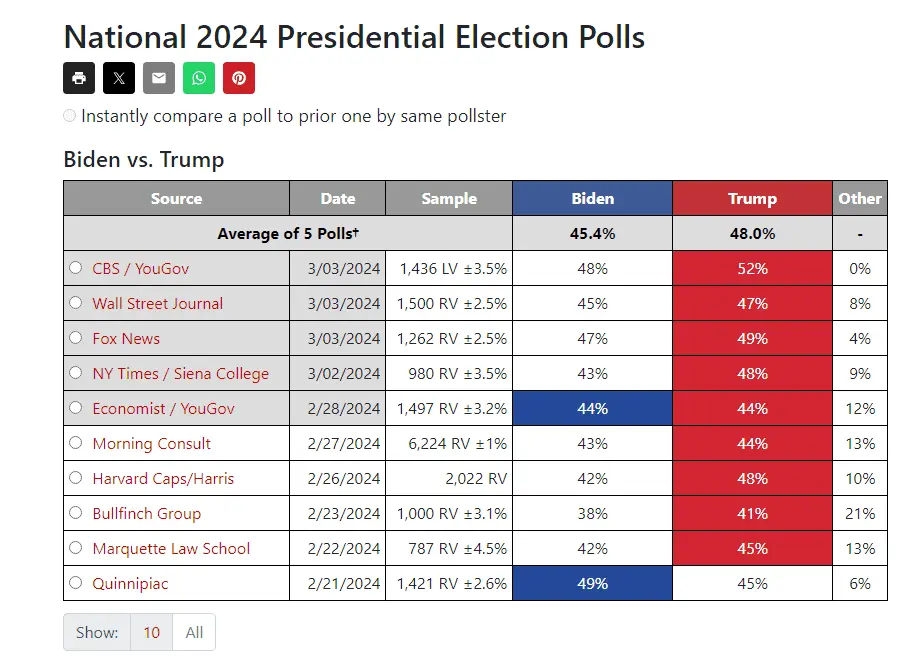Show 10 polls in the table
The image size is (908, 671).
tap(152, 632)
